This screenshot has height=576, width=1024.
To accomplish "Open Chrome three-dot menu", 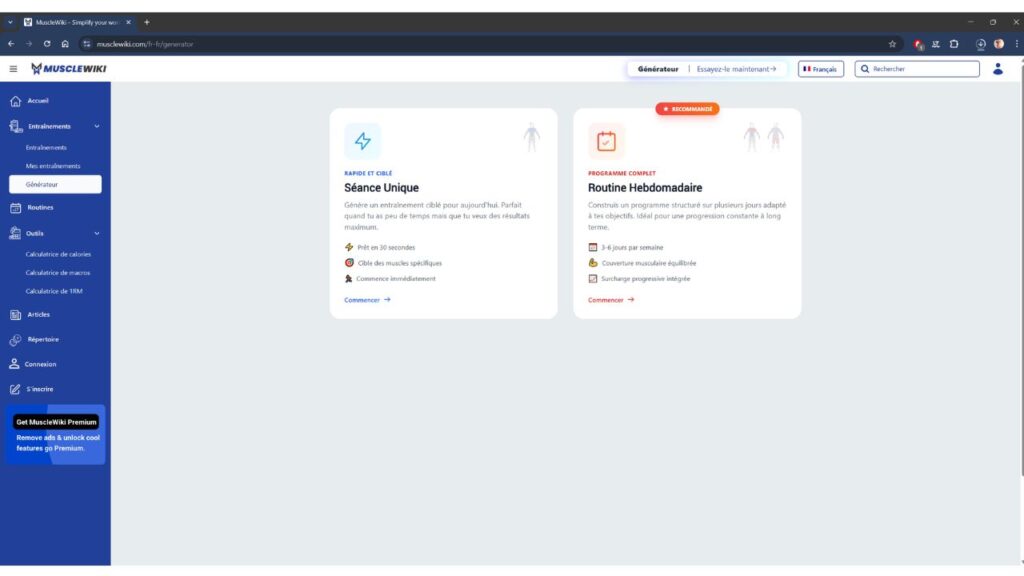I will click(1016, 44).
